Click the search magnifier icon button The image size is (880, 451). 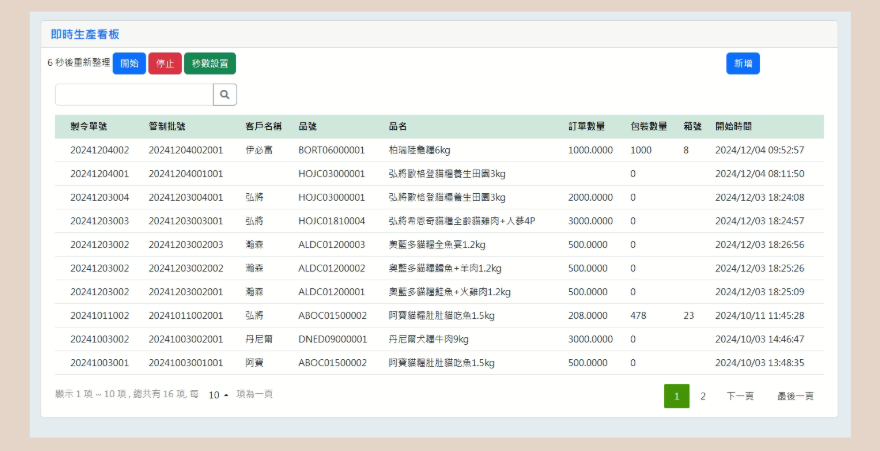pyautogui.click(x=225, y=94)
